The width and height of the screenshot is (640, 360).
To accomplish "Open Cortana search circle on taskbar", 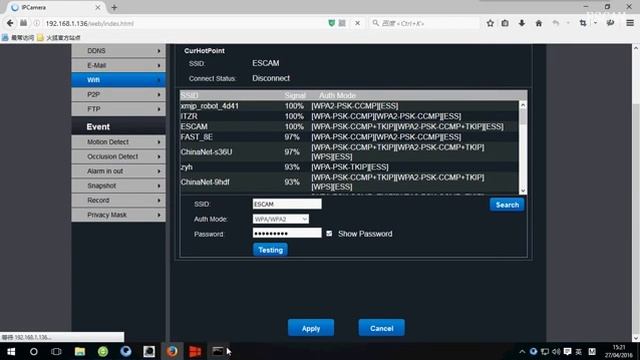I will point(34,351).
